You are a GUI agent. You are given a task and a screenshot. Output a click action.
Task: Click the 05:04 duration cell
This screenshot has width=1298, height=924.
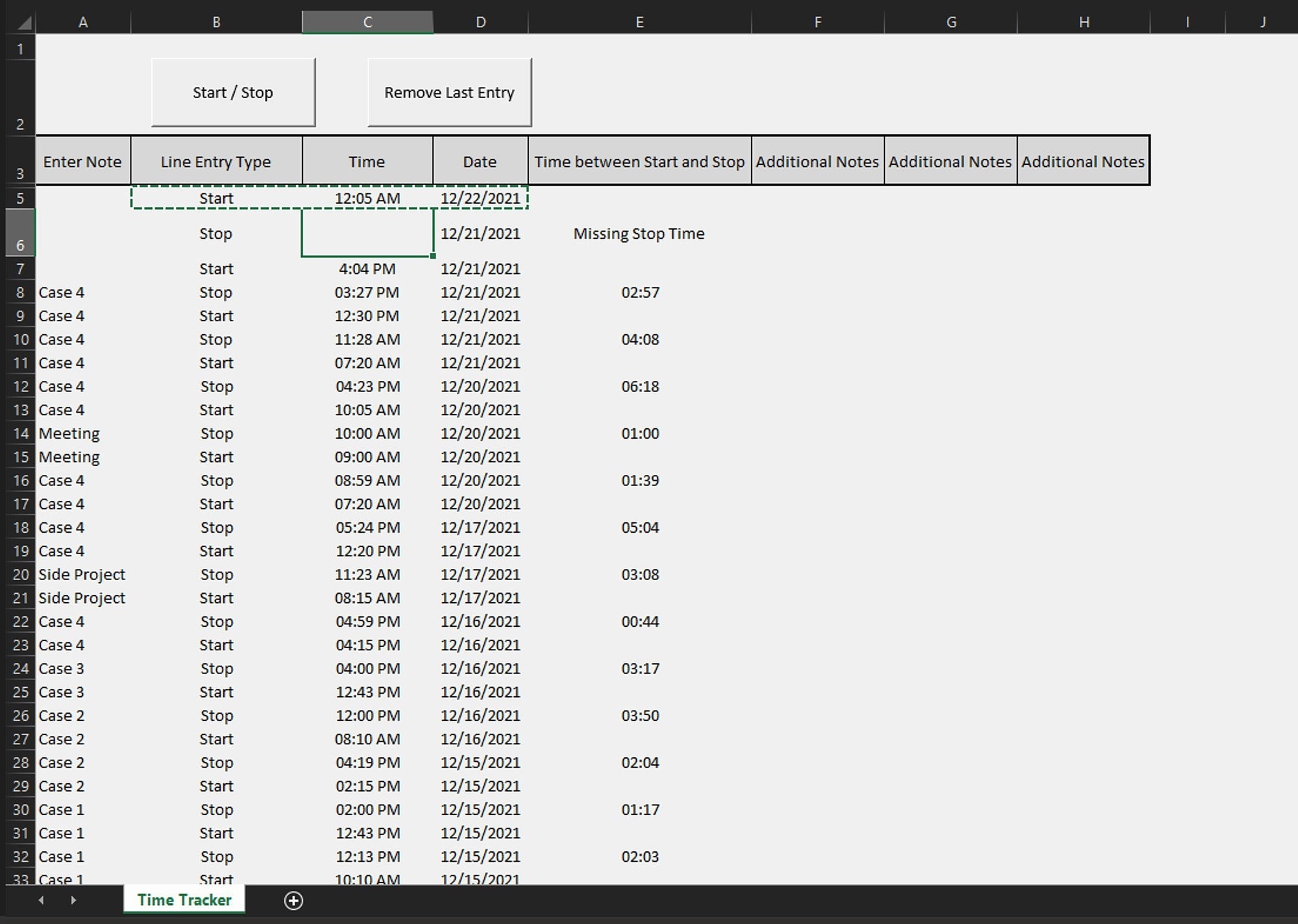tap(640, 528)
